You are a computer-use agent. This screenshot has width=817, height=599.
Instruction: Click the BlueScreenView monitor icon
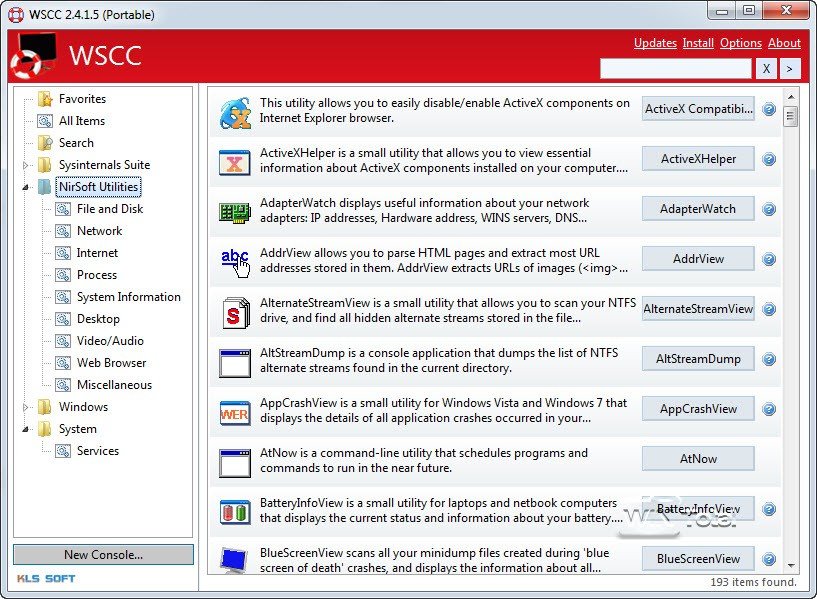point(234,560)
